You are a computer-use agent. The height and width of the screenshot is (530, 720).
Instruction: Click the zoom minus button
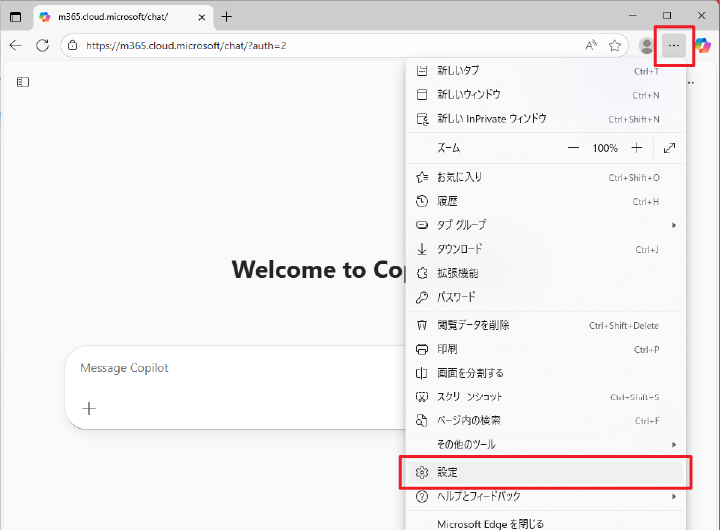573,148
